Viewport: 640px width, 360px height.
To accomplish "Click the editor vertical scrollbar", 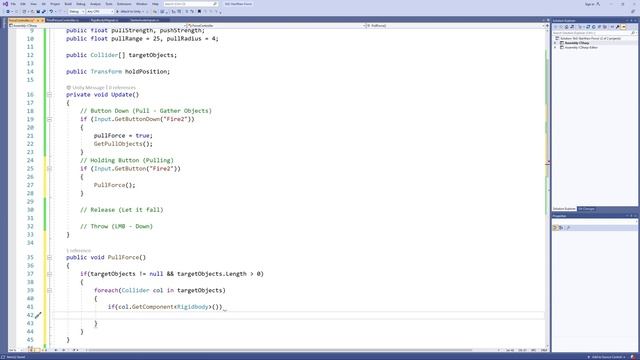I will click(547, 188).
